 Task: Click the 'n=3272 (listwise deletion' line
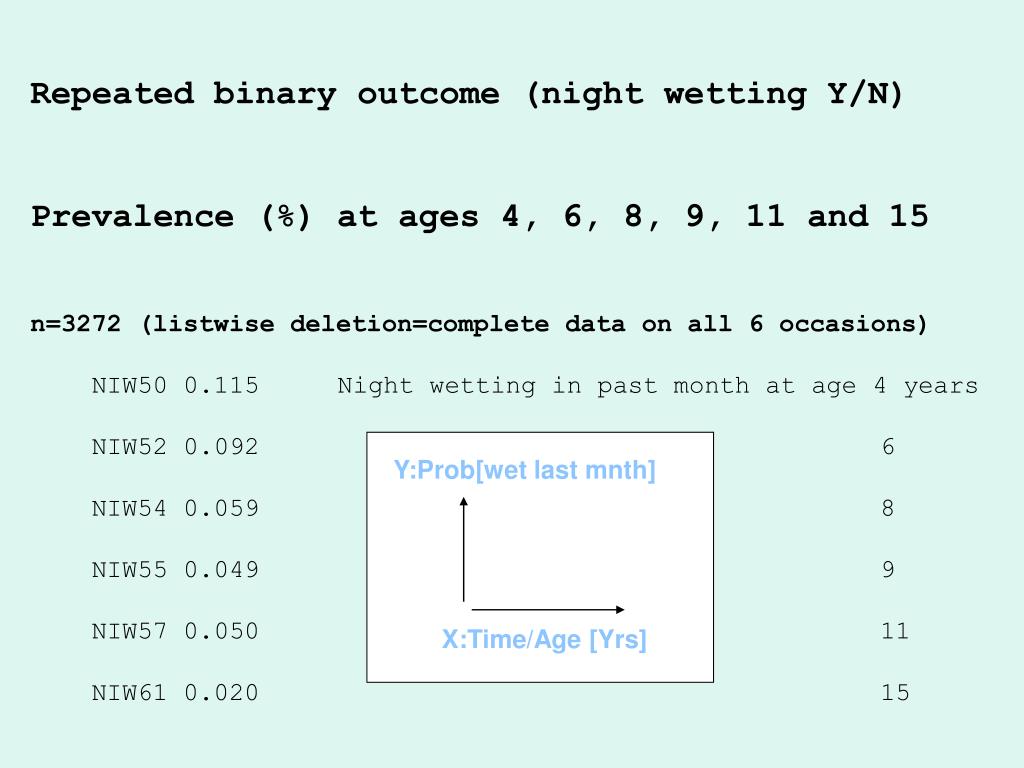[479, 325]
